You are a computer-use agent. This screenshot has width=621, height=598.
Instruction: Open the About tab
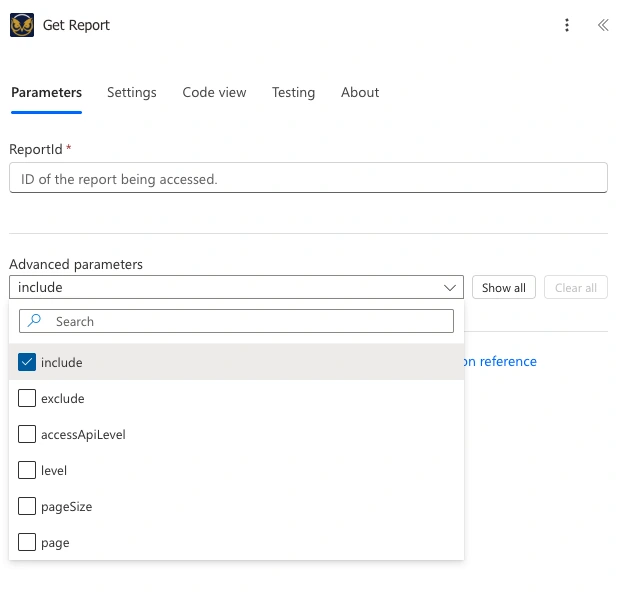tap(360, 92)
